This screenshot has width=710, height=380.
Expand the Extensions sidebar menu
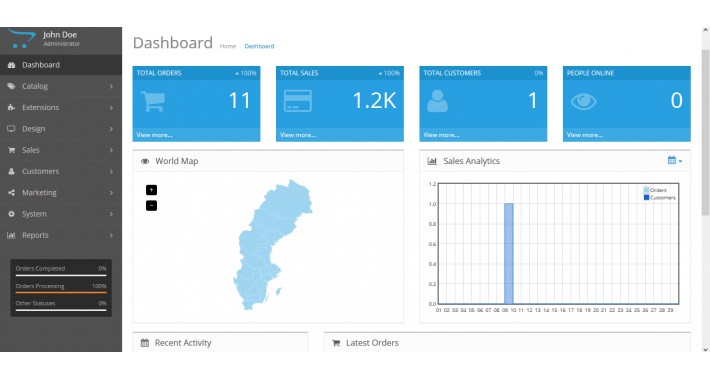61,107
